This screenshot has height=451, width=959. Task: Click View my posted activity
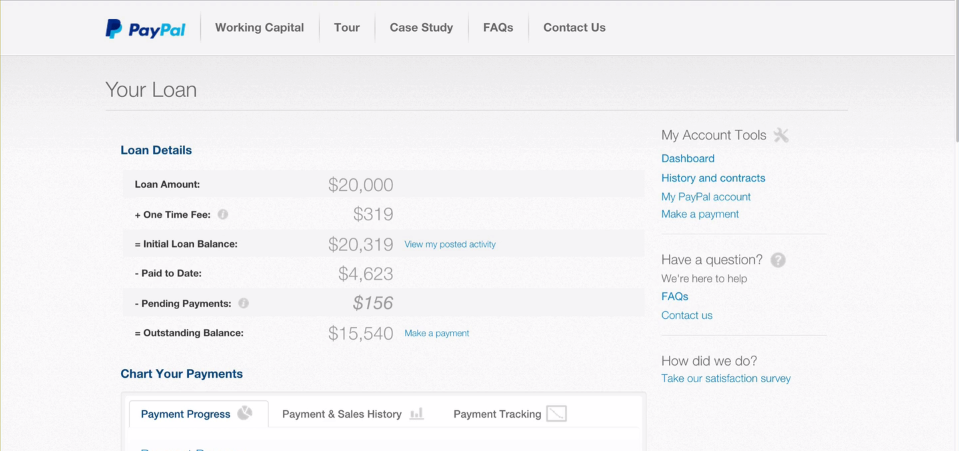pos(450,244)
